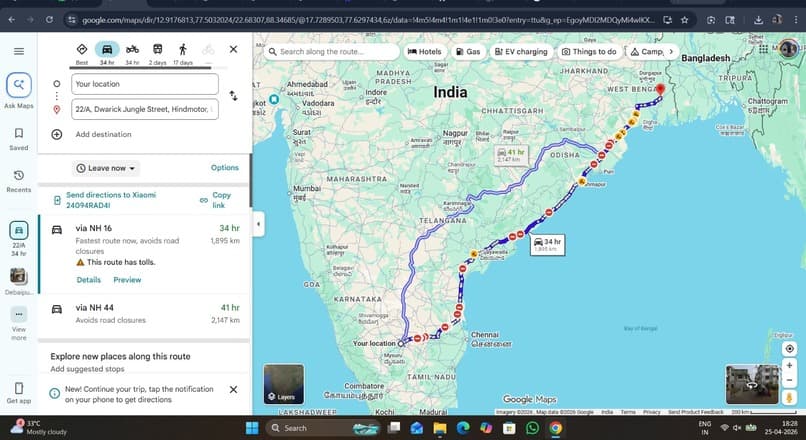Choose the via NH 44 route
Image resolution: width=806 pixels, height=440 pixels.
coord(144,314)
